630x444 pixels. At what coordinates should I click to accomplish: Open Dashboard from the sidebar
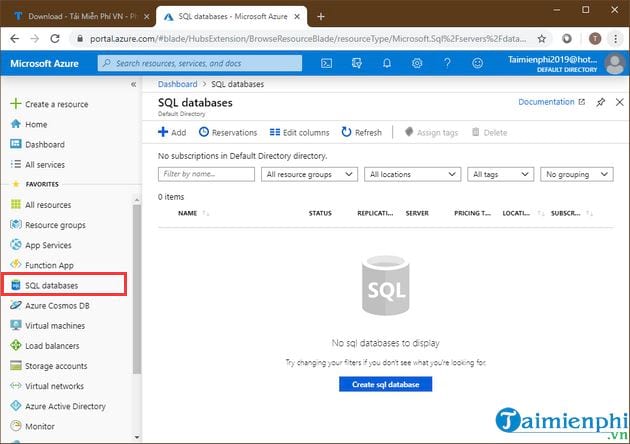tap(37, 144)
